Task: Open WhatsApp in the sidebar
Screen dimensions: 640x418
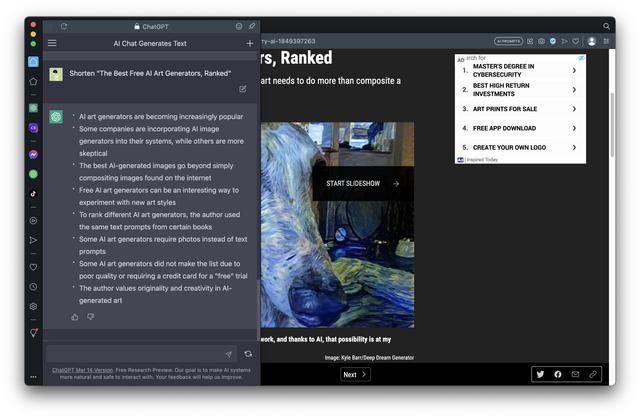Action: pos(33,174)
